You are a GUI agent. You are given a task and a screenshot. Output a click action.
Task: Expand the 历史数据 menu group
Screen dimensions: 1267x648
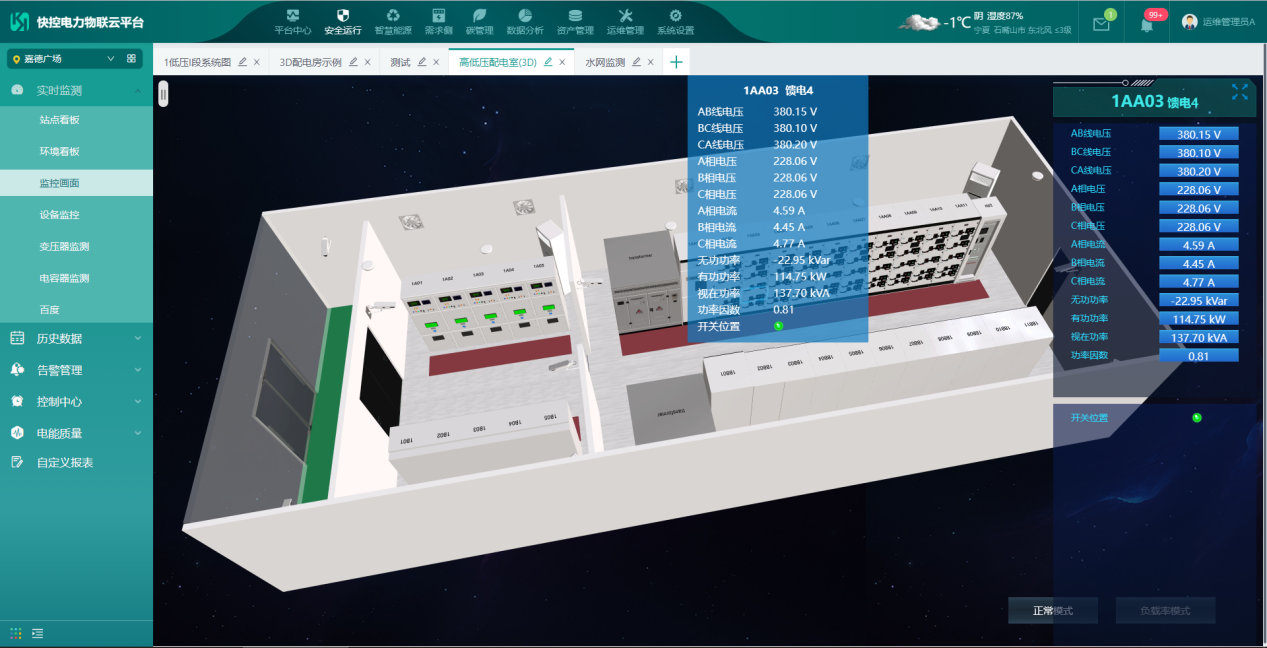(76, 338)
